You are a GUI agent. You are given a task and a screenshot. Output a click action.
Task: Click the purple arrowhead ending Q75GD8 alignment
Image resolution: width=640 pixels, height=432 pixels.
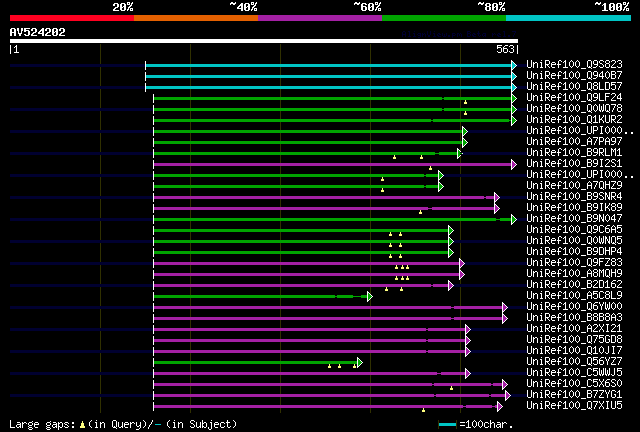click(468, 341)
